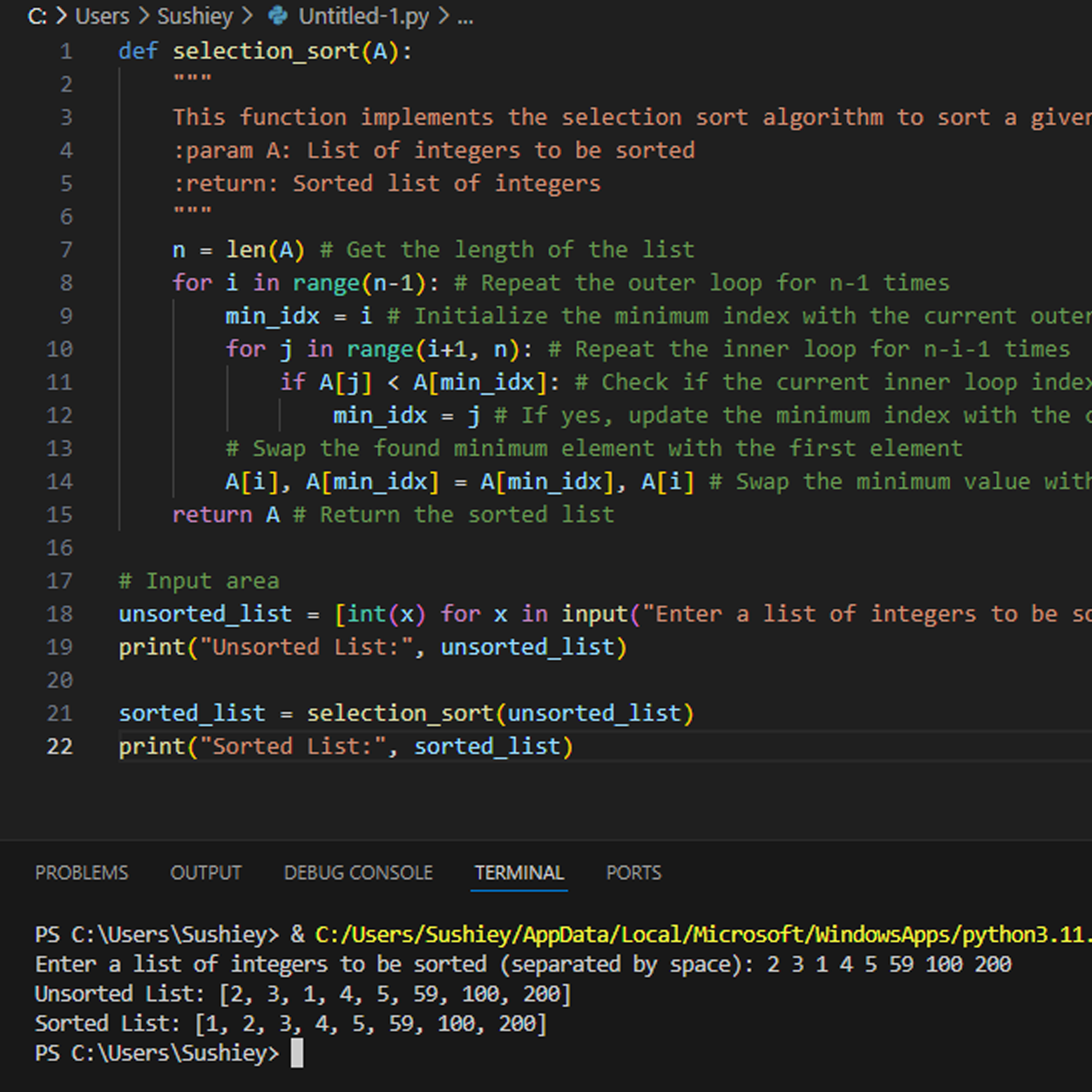Open the Sushiey breadcrumb folder
The height and width of the screenshot is (1092, 1092).
pyautogui.click(x=195, y=16)
